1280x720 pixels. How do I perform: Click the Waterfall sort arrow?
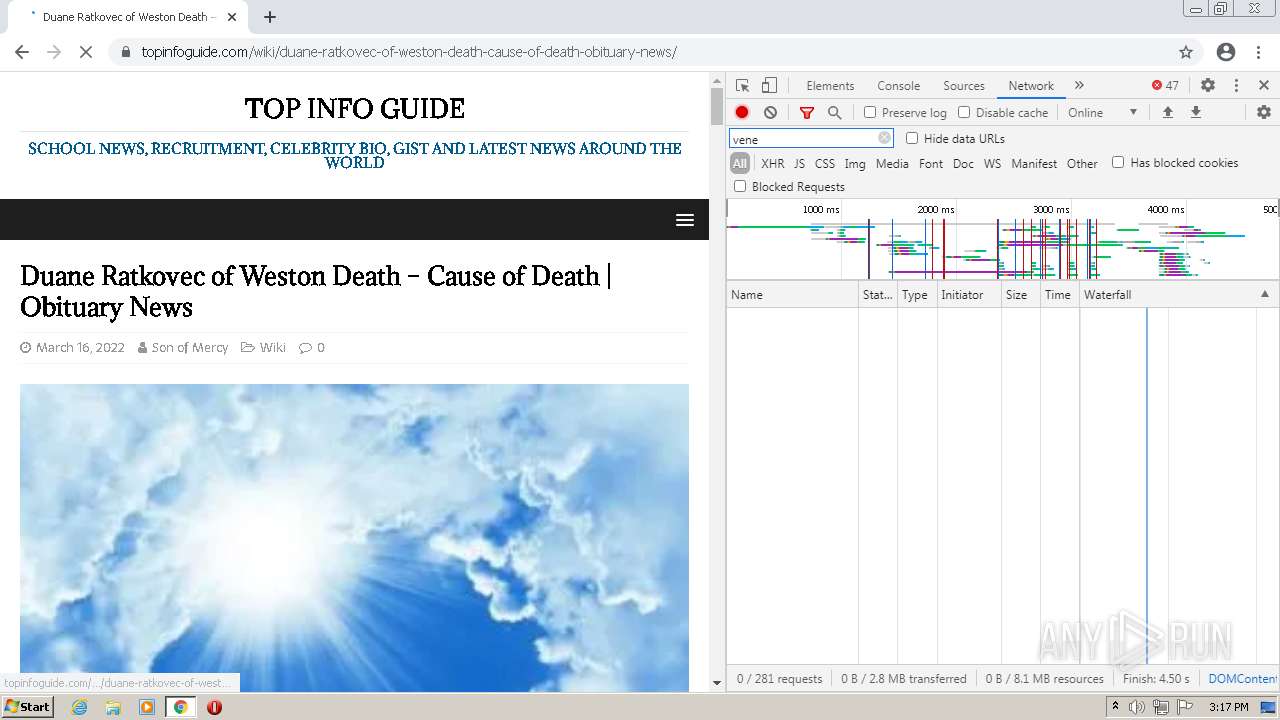tap(1264, 295)
